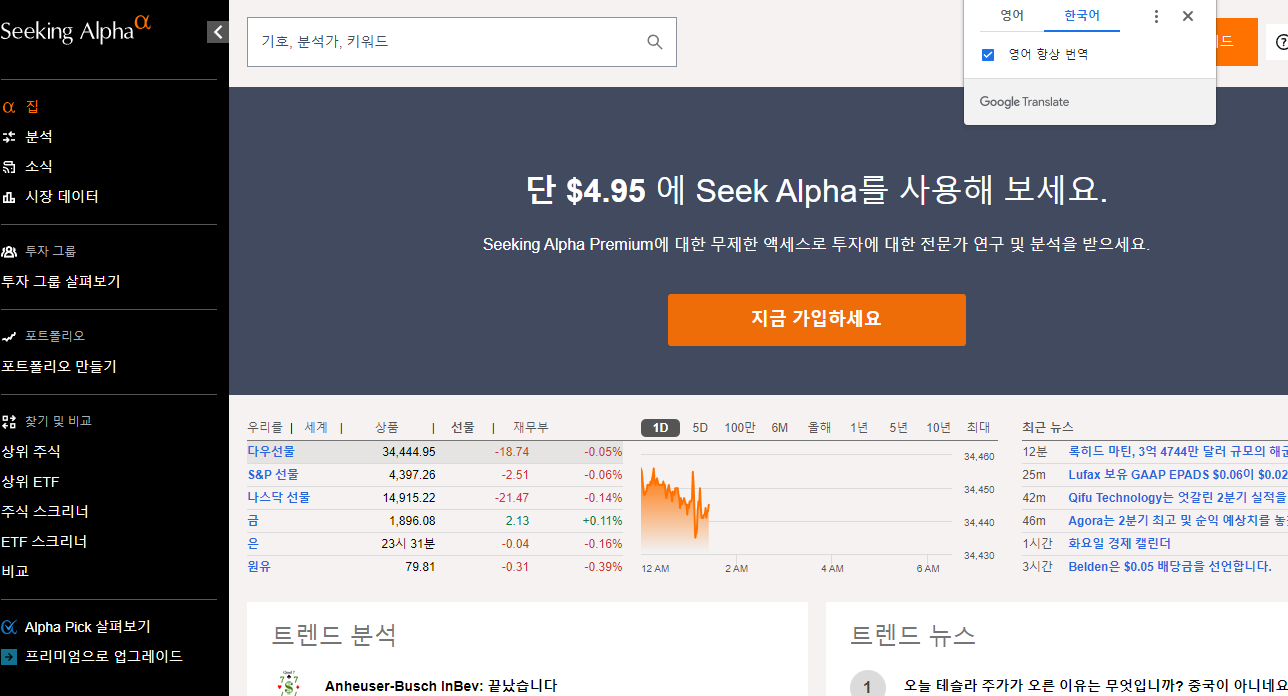Open the 소식 news section icon
The height and width of the screenshot is (696, 1288).
pos(12,166)
